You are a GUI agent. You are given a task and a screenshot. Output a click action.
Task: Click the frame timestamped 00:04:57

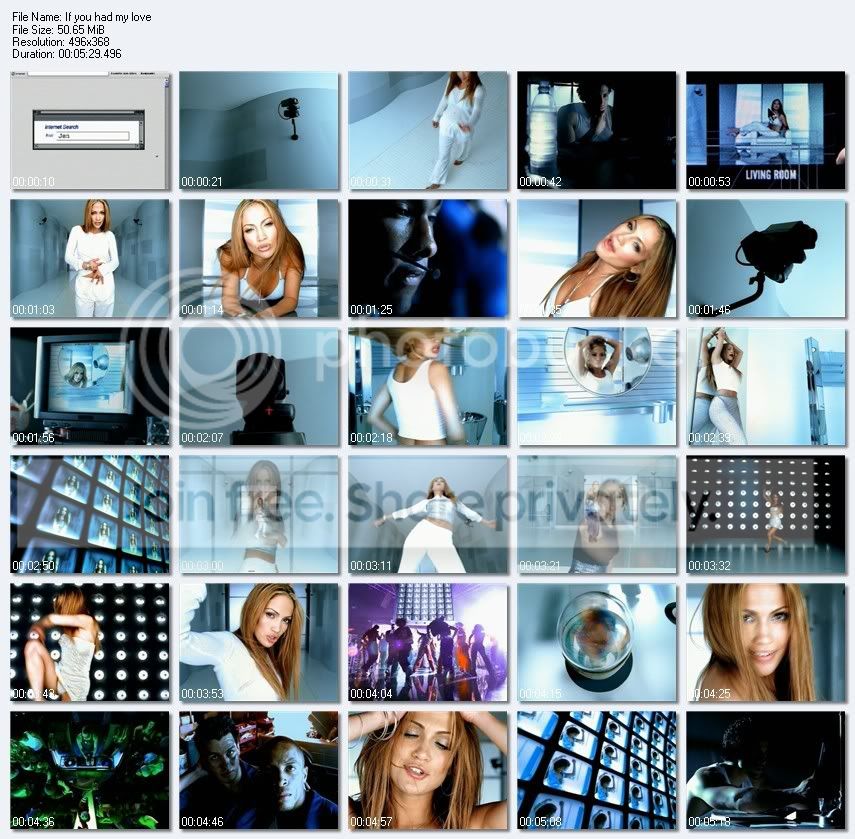(x=428, y=770)
